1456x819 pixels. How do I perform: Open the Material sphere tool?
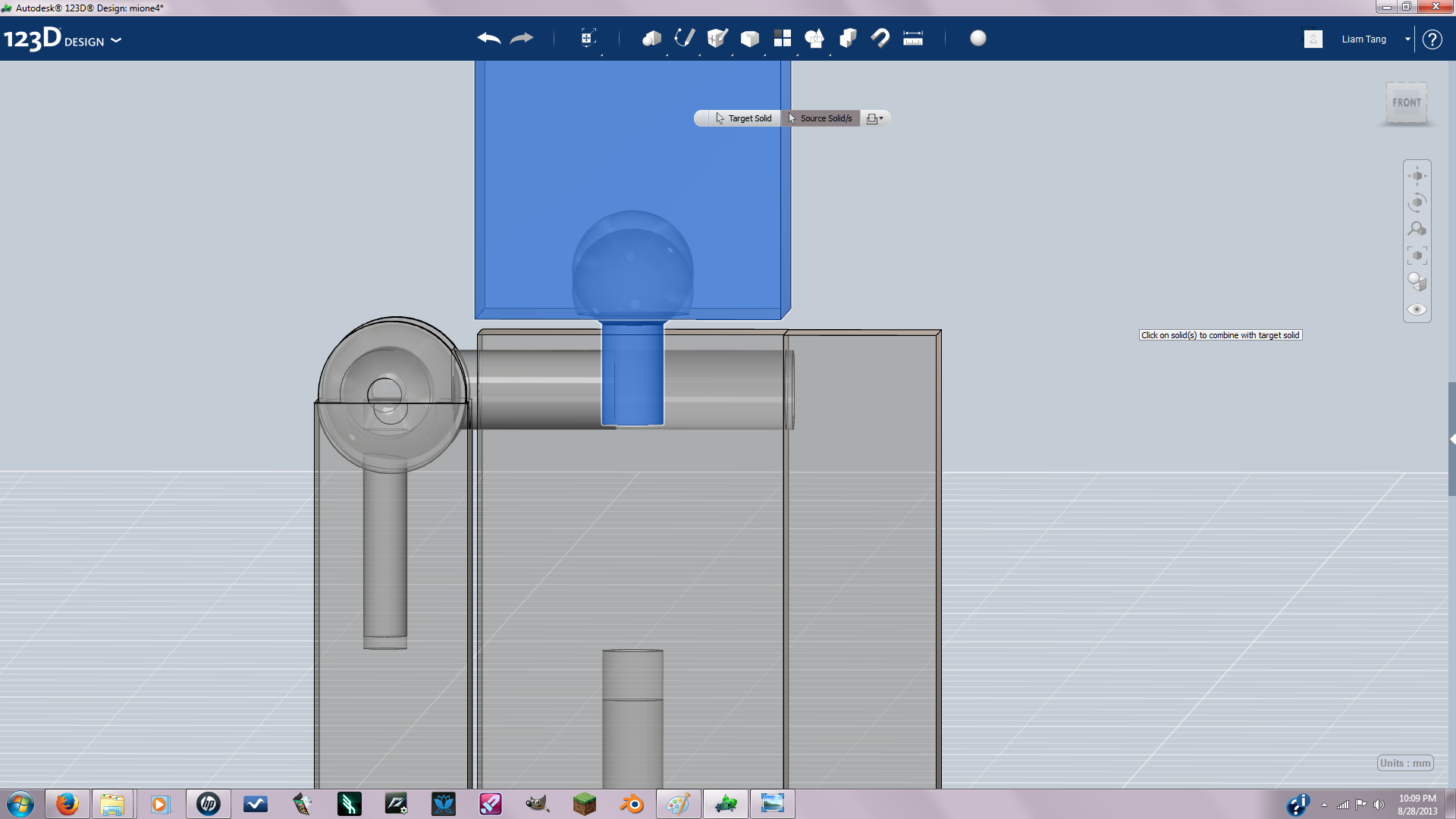pos(978,38)
